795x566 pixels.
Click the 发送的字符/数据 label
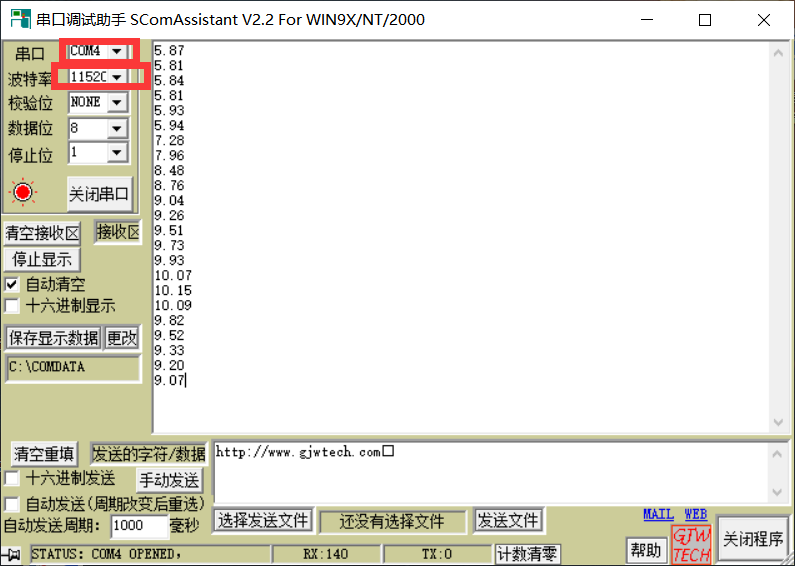click(x=149, y=454)
